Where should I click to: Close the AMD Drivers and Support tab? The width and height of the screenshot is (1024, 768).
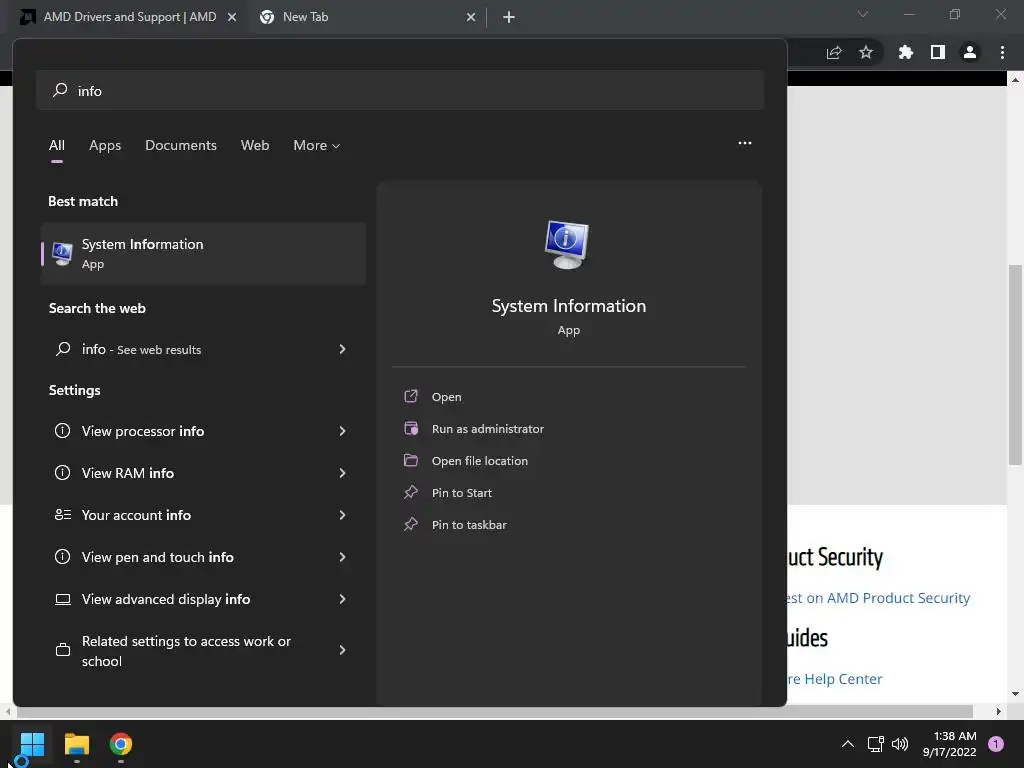[x=232, y=17]
